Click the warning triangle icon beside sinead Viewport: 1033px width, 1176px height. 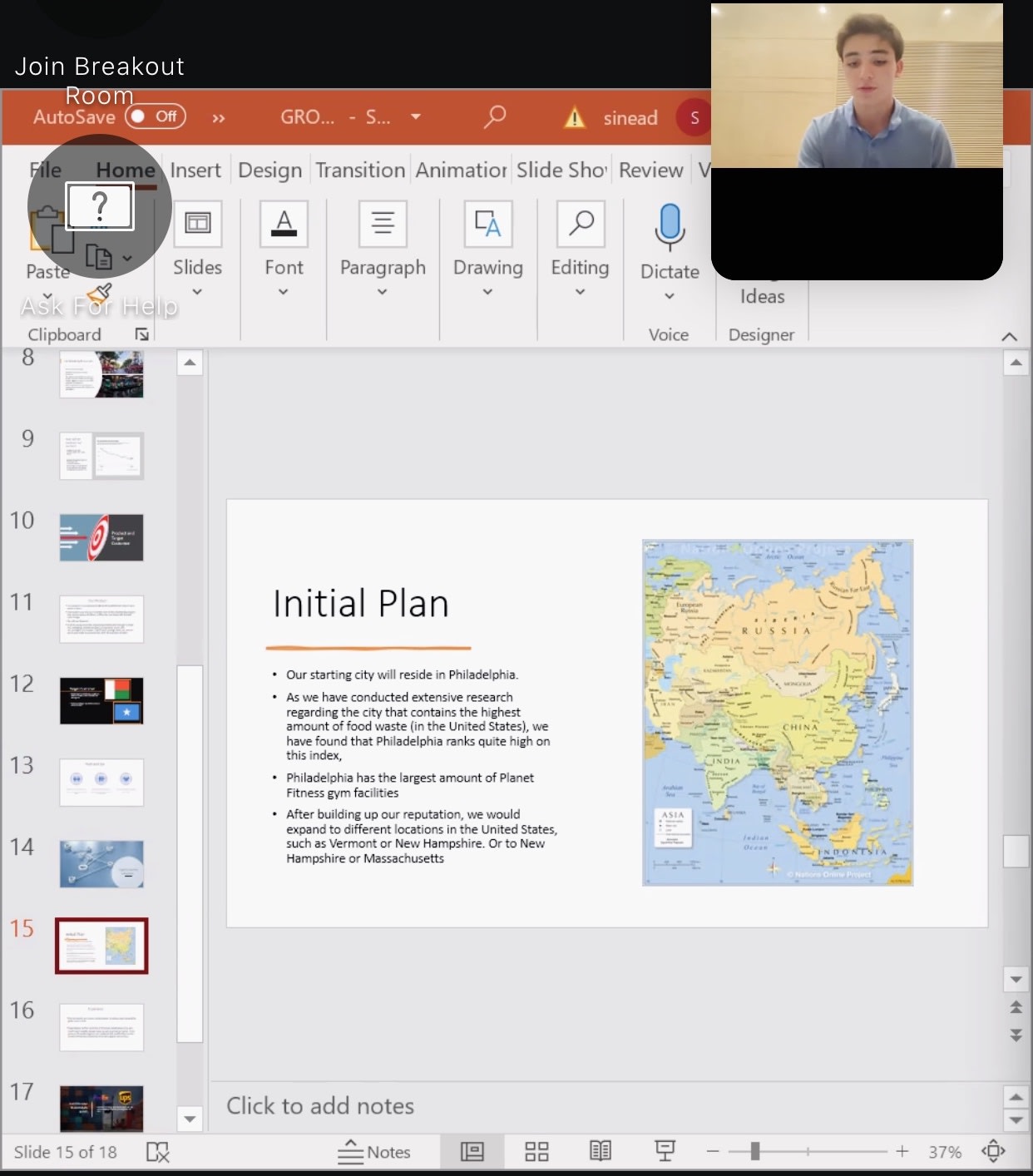click(575, 117)
